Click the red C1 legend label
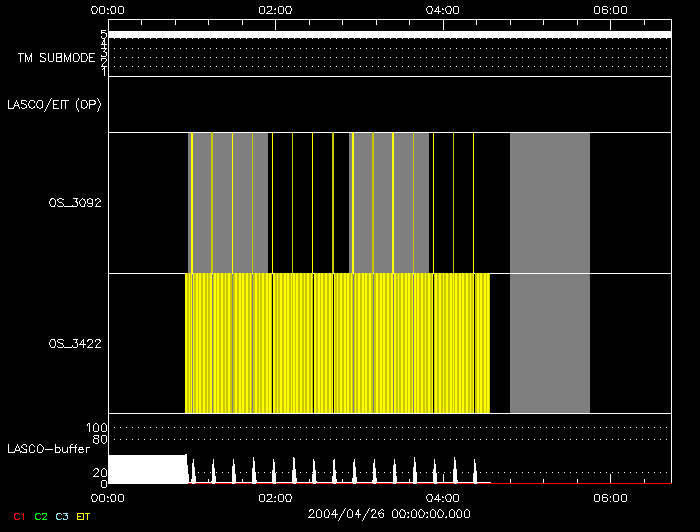 [x=18, y=515]
